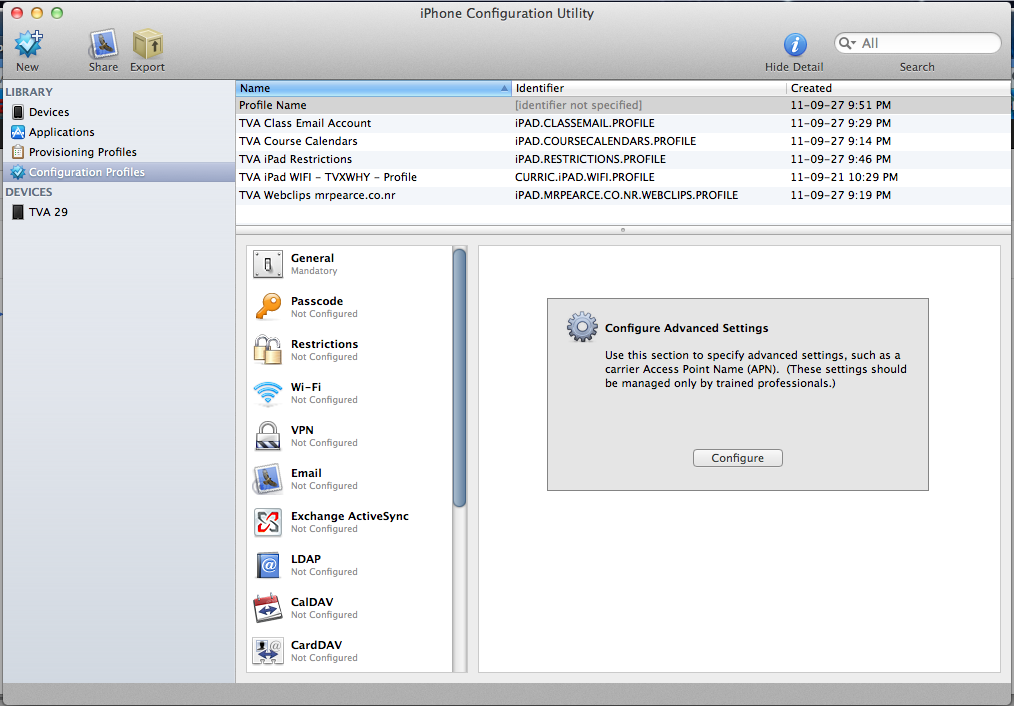Select the TVA 29 device icon
The height and width of the screenshot is (706, 1014).
(18, 212)
